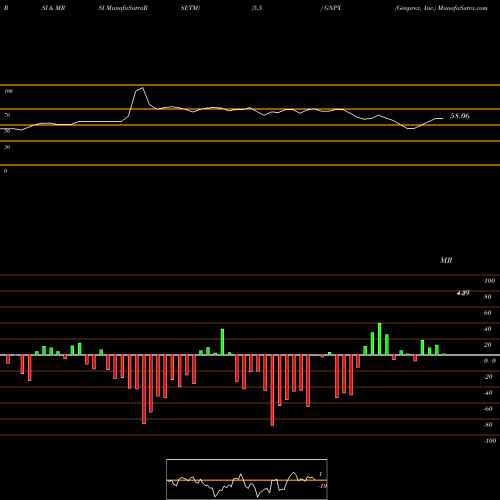This screenshot has height=500, width=500.
Task: Click the SI MunafaSutraR header text
Action: tap(123, 8)
